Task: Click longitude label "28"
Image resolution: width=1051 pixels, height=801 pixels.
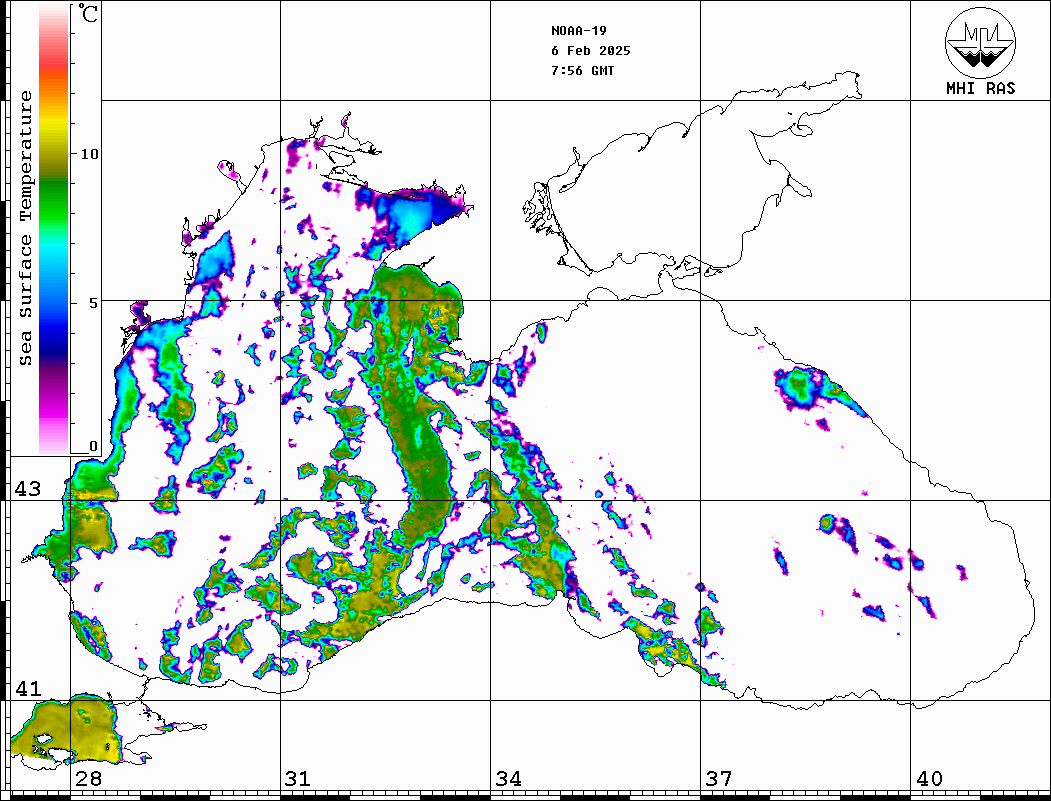Action: (x=88, y=779)
